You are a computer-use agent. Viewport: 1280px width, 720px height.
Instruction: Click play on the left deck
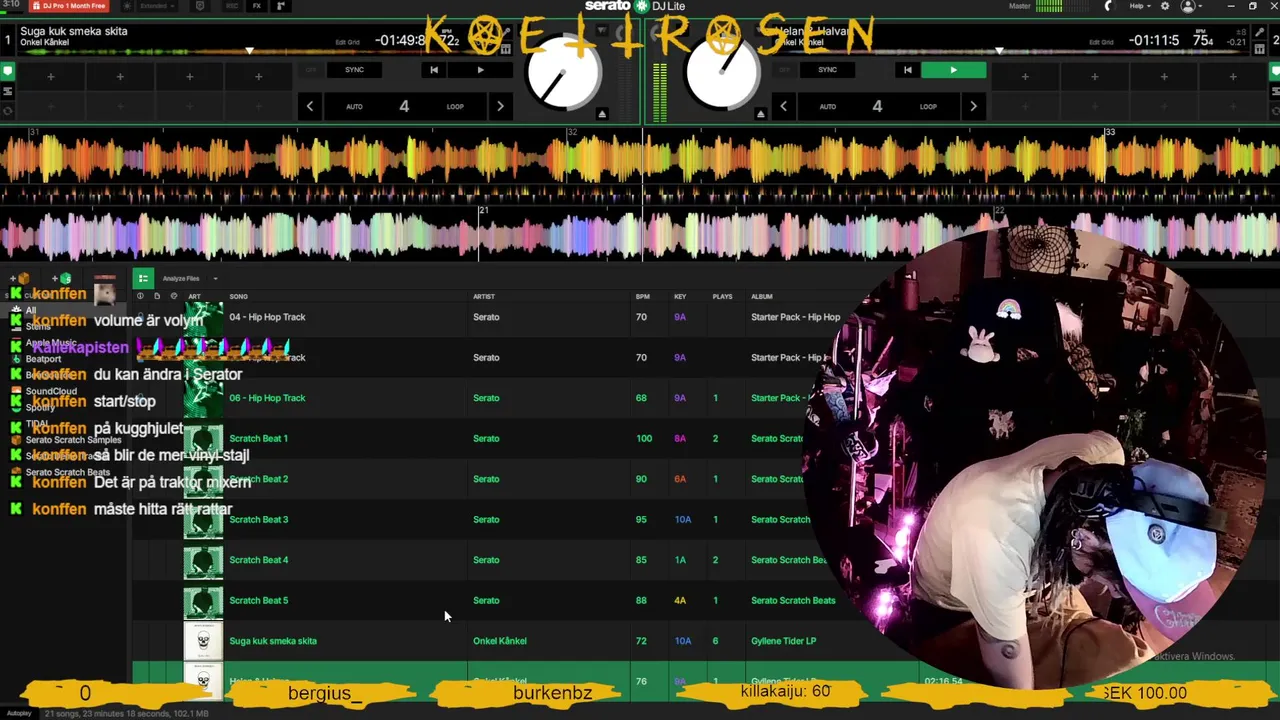pos(480,70)
